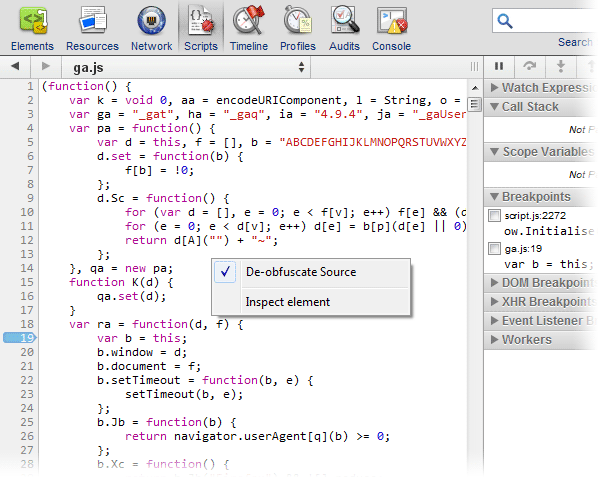Toggle the script.js:2272 breakpoint checkbox
The image size is (600, 480).
(x=494, y=216)
